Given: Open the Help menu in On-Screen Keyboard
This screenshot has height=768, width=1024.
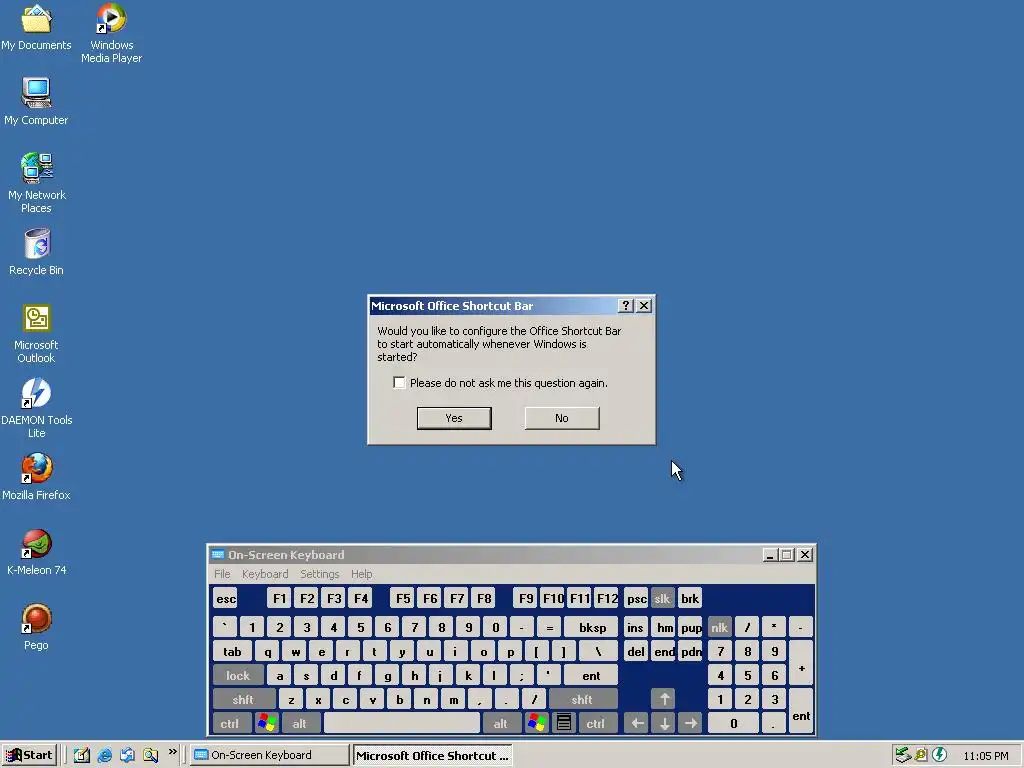Looking at the screenshot, I should (361, 574).
